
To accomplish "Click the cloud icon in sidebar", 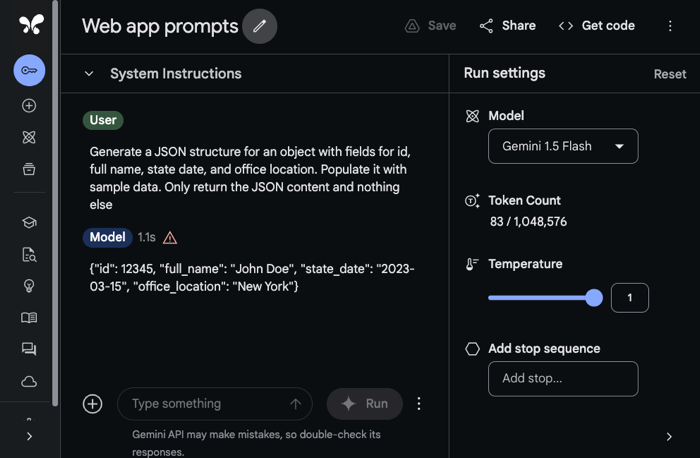I will tap(29, 381).
